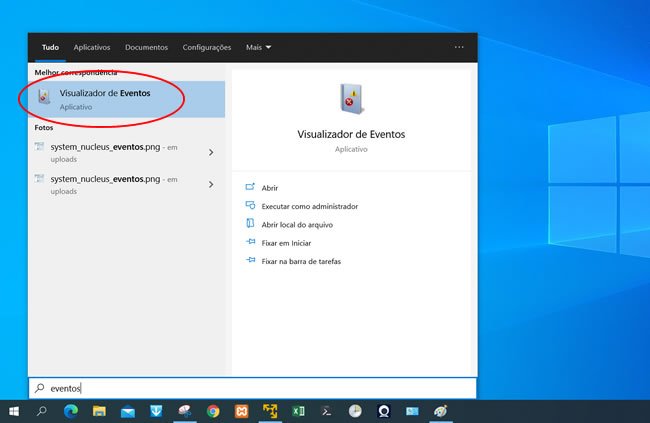Click Fixar na barra de tarefas
Viewport: 650px width, 423px height.
[301, 260]
